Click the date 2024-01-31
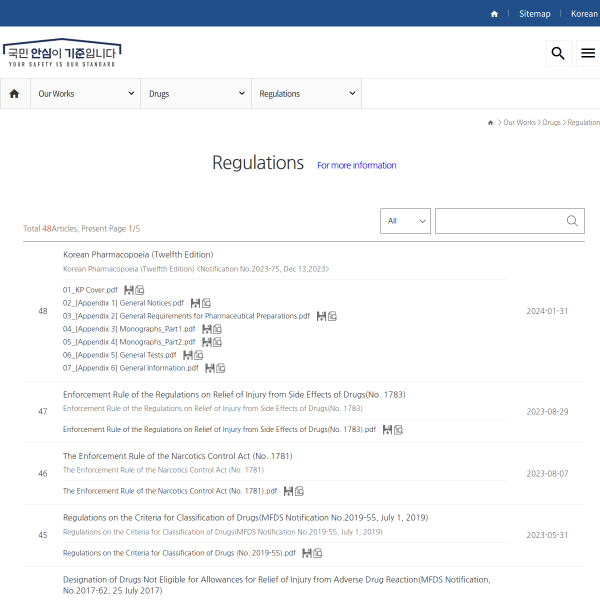The width and height of the screenshot is (600, 600). (x=547, y=311)
